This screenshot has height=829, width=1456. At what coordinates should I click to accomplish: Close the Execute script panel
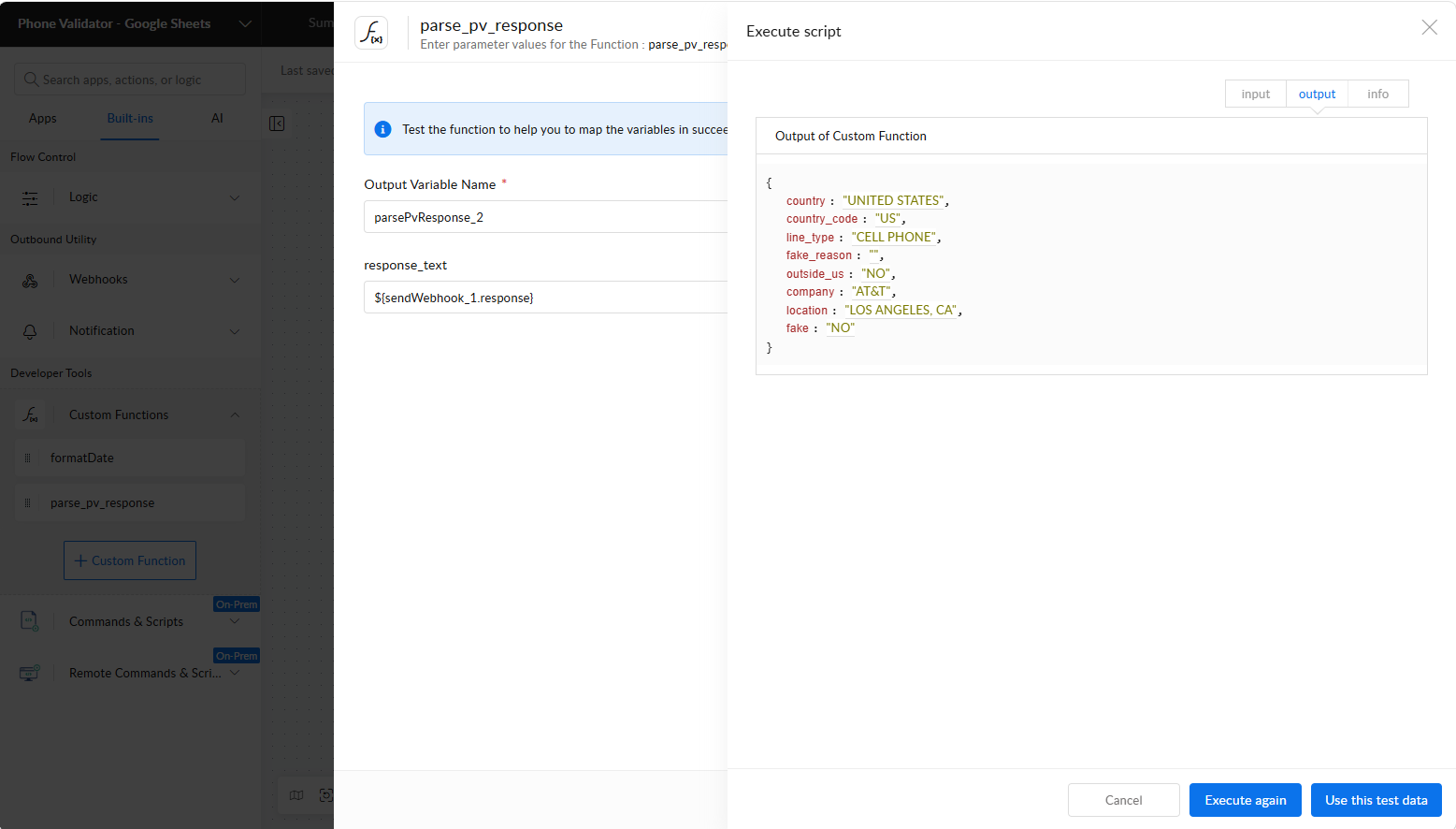pyautogui.click(x=1429, y=27)
